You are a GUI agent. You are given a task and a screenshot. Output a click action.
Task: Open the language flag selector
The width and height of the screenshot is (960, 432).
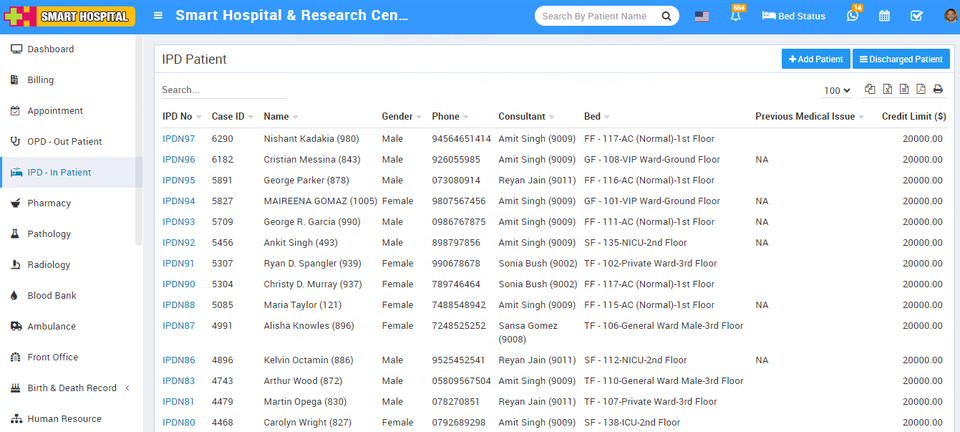coord(701,16)
